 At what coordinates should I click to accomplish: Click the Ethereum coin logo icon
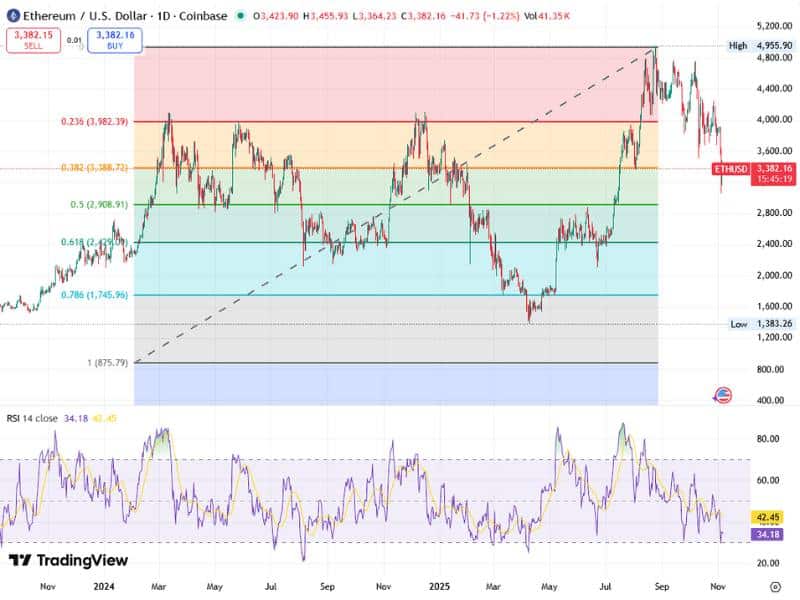click(x=12, y=17)
